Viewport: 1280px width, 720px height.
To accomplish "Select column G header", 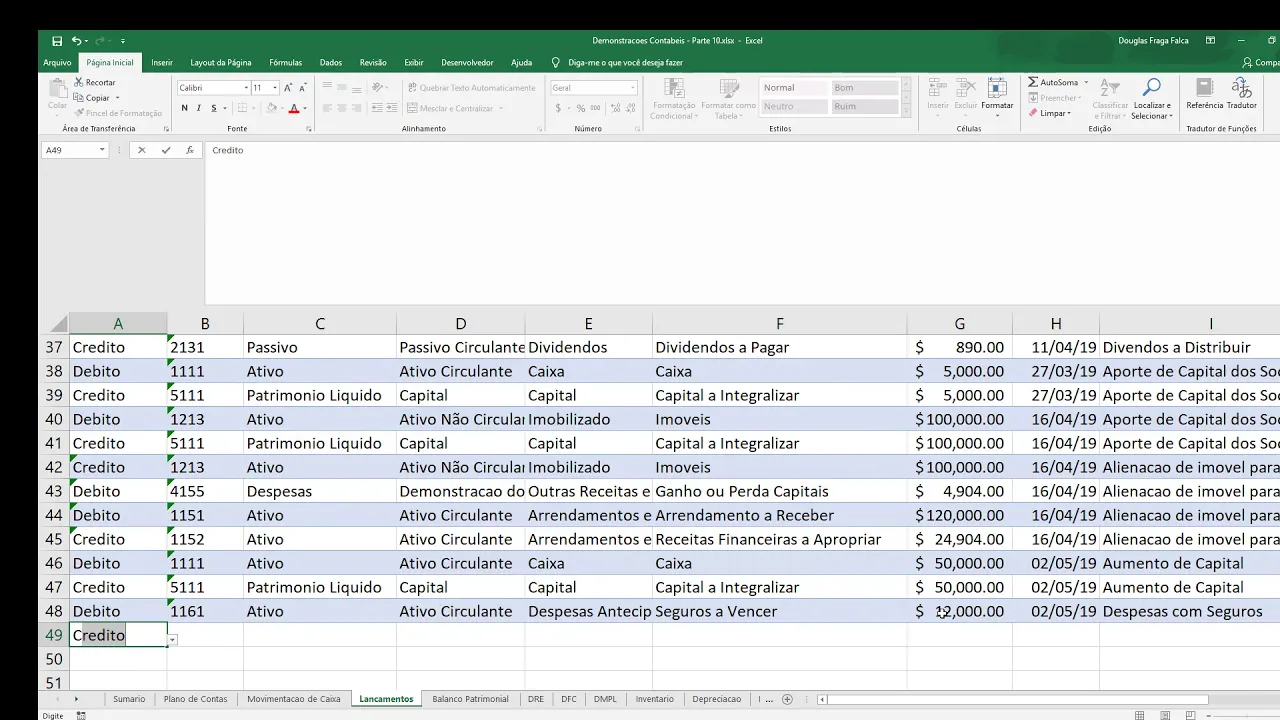I will [x=960, y=324].
